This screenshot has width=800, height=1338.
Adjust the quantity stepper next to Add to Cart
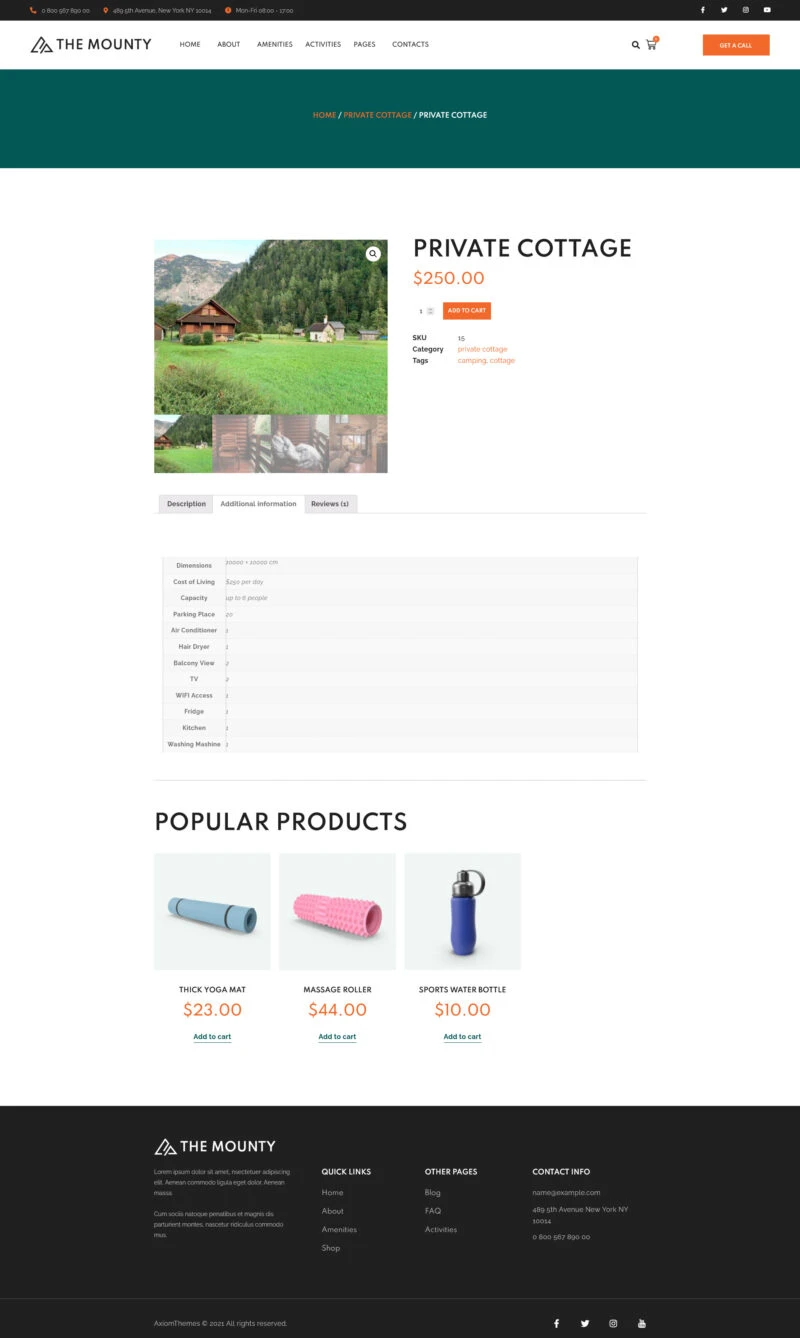[x=430, y=311]
